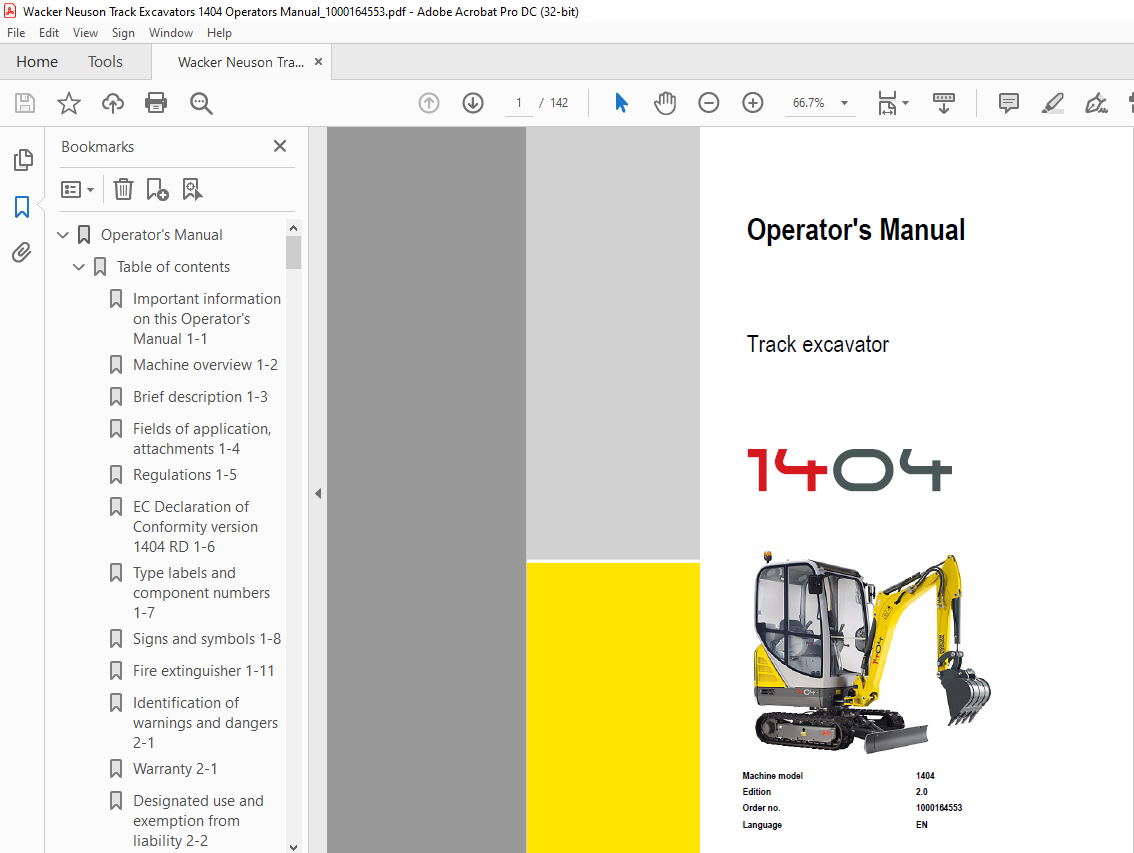Image resolution: width=1134 pixels, height=853 pixels.
Task: Click the cloud upload icon
Action: pyautogui.click(x=113, y=103)
